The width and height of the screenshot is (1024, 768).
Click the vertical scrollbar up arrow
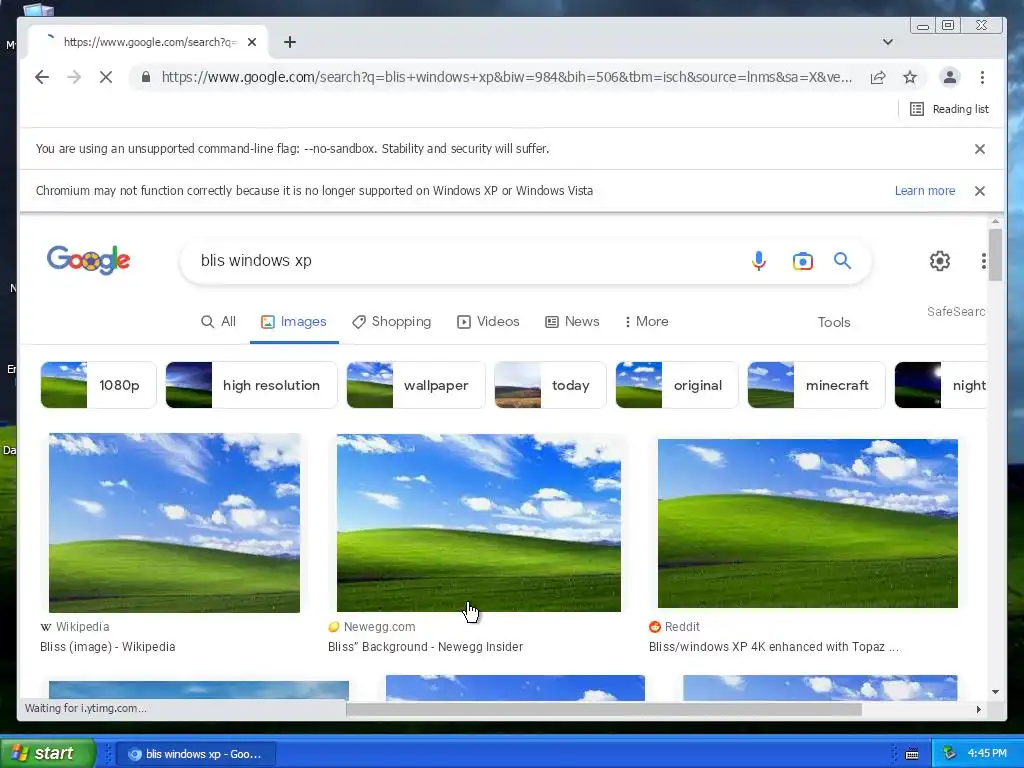[x=995, y=222]
